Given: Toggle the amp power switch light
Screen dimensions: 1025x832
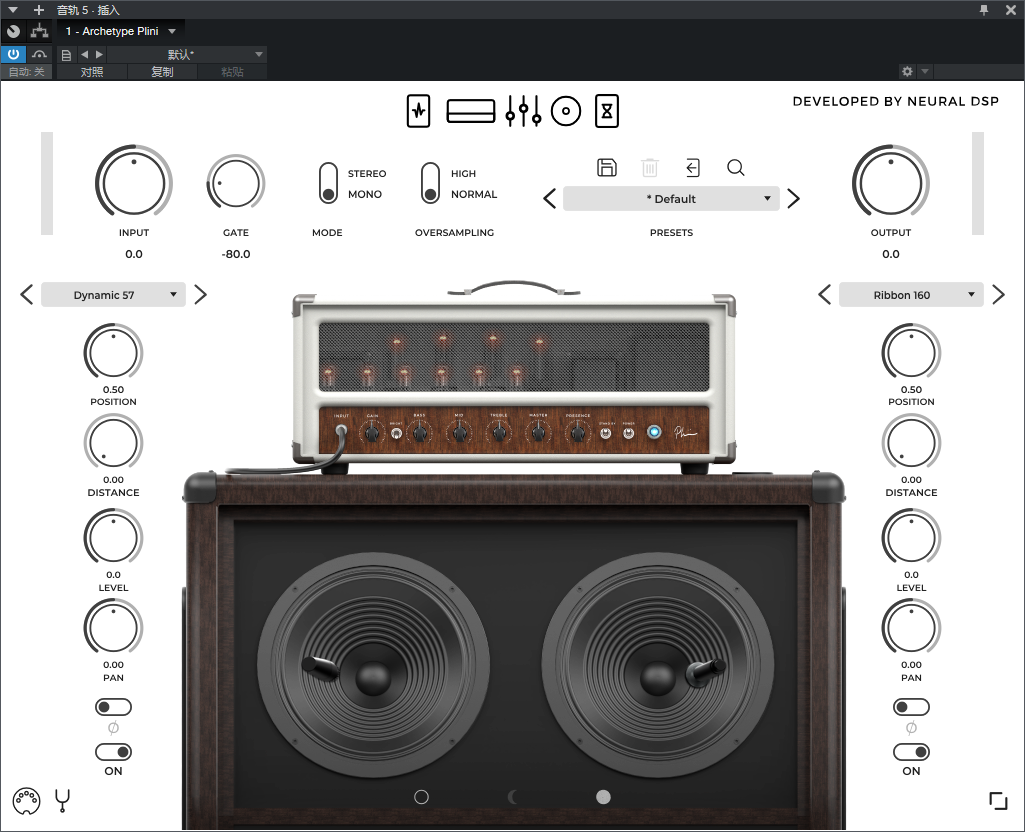Looking at the screenshot, I should coord(654,432).
